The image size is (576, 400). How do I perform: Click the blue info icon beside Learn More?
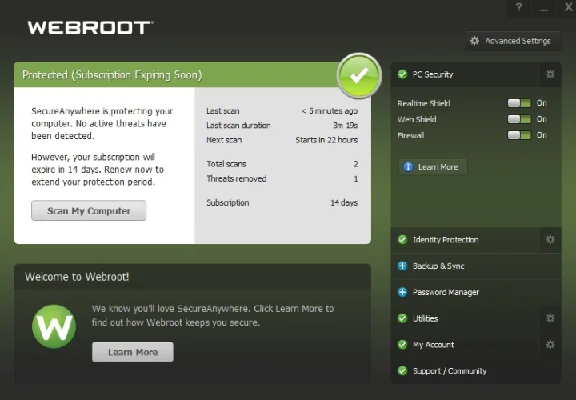click(408, 167)
